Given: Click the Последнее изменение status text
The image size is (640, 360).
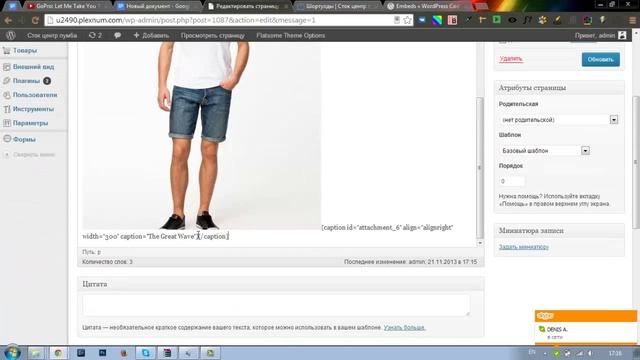Looking at the screenshot, I should (x=410, y=262).
